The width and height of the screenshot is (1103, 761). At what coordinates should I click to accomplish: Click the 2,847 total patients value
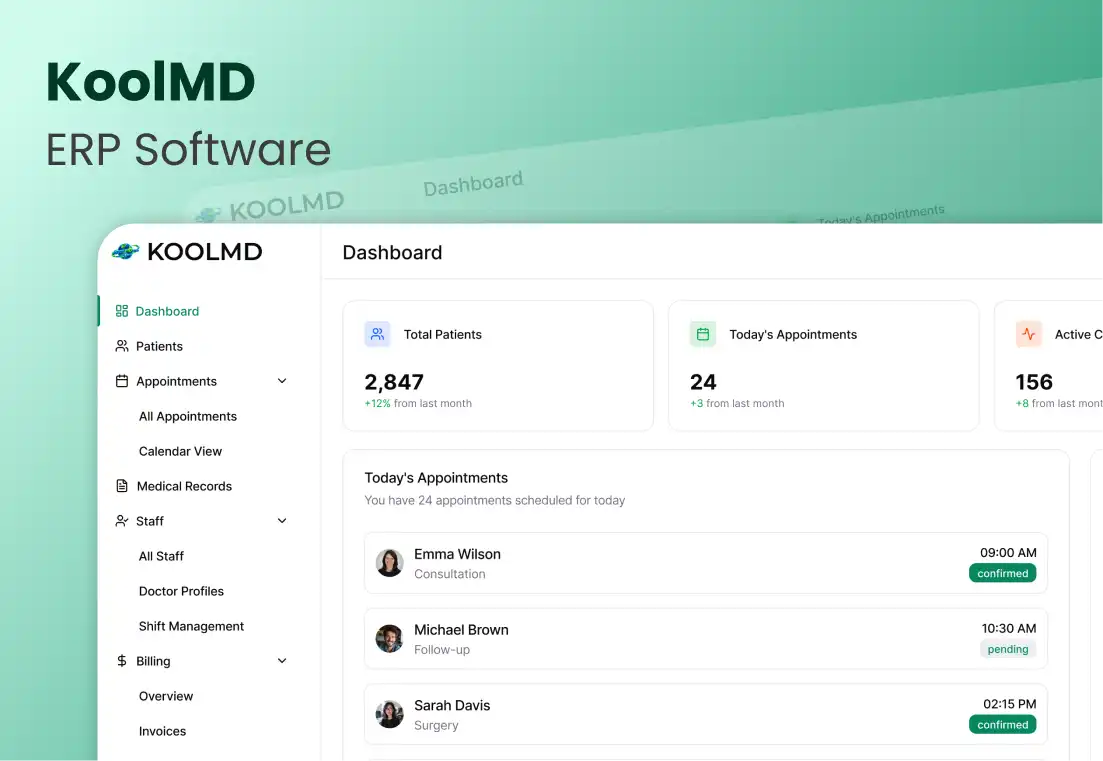click(394, 382)
